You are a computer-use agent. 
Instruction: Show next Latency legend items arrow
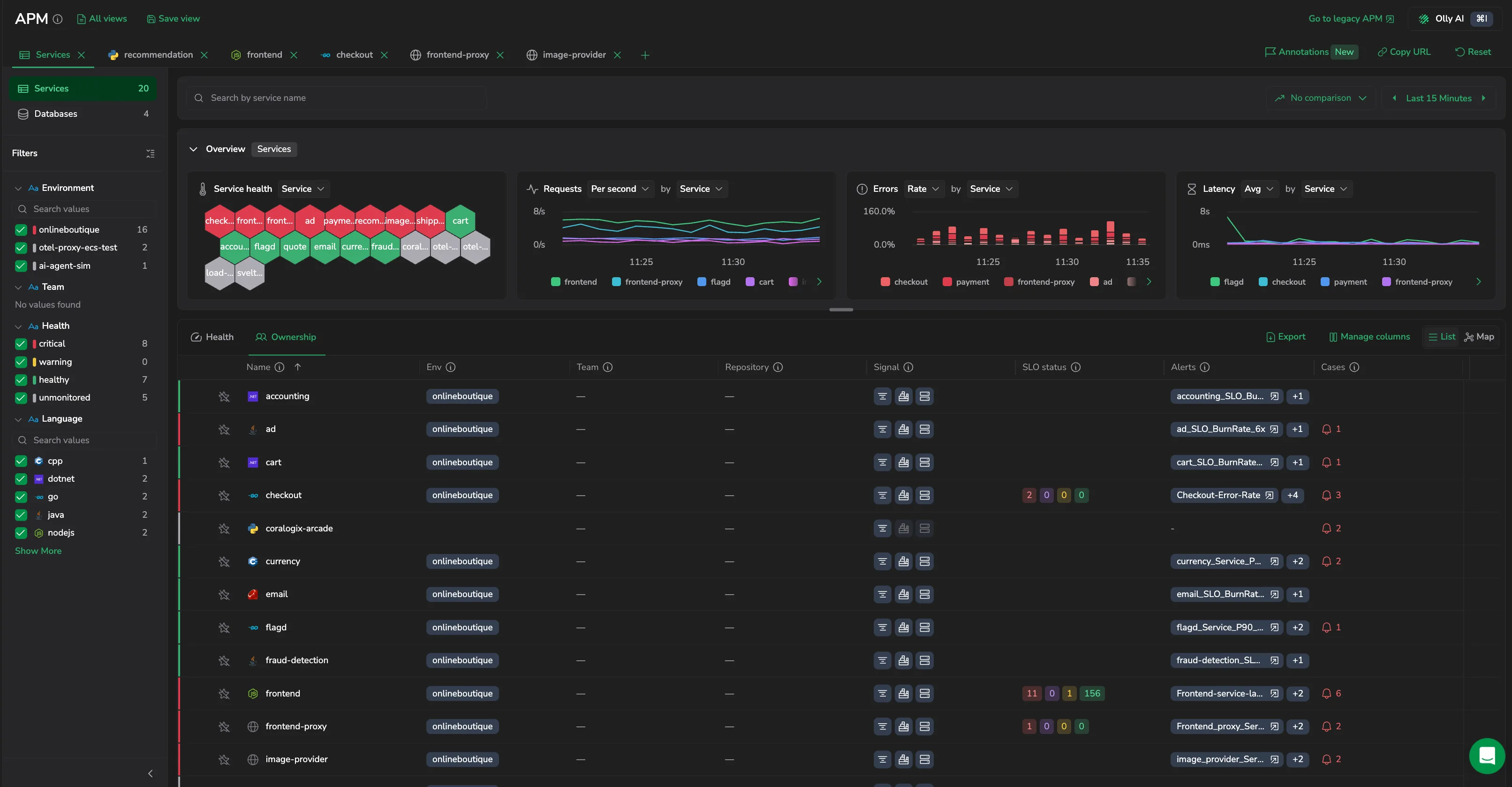click(1479, 282)
